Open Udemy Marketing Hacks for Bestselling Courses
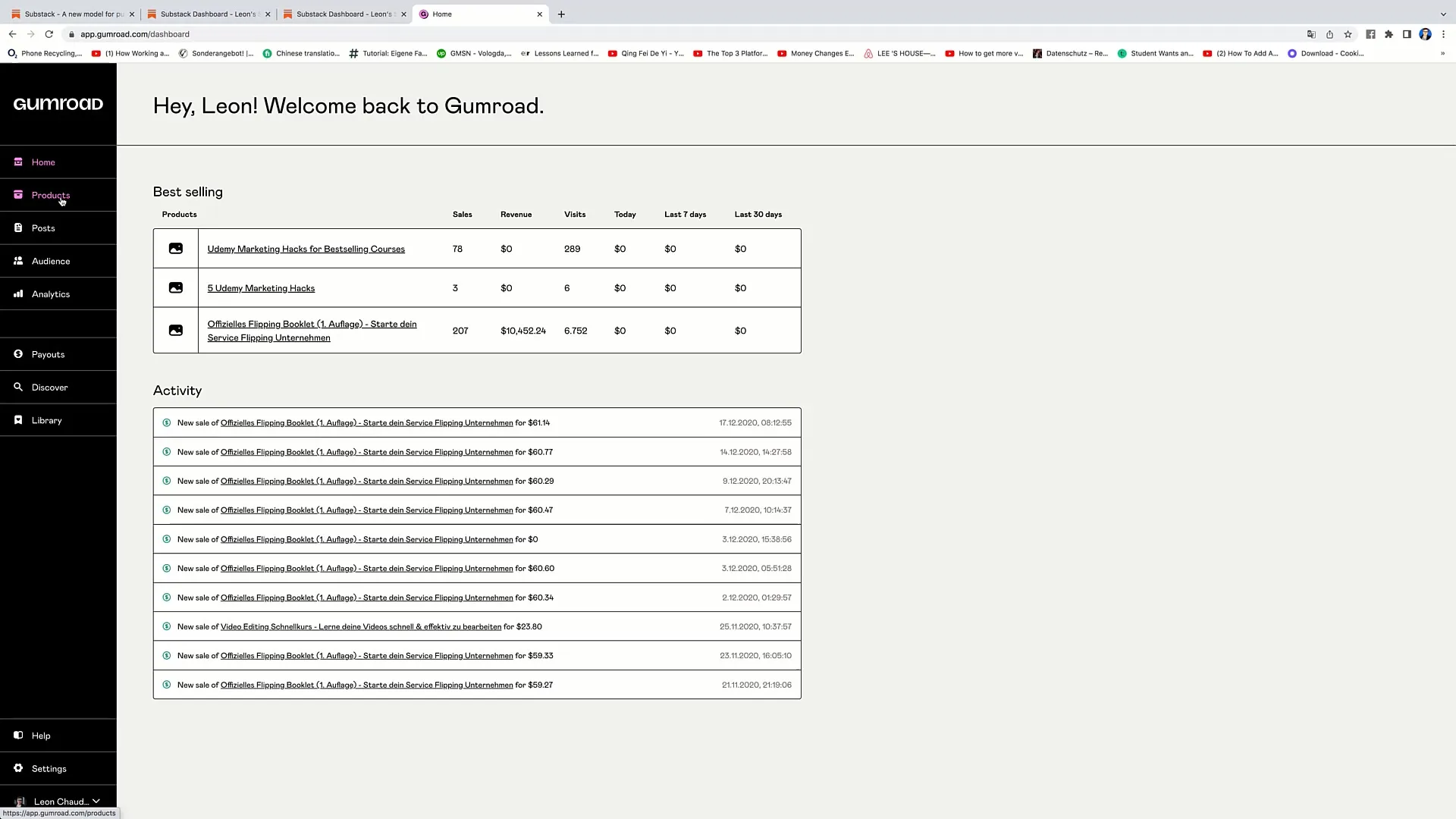Viewport: 1456px width, 819px height. [306, 249]
